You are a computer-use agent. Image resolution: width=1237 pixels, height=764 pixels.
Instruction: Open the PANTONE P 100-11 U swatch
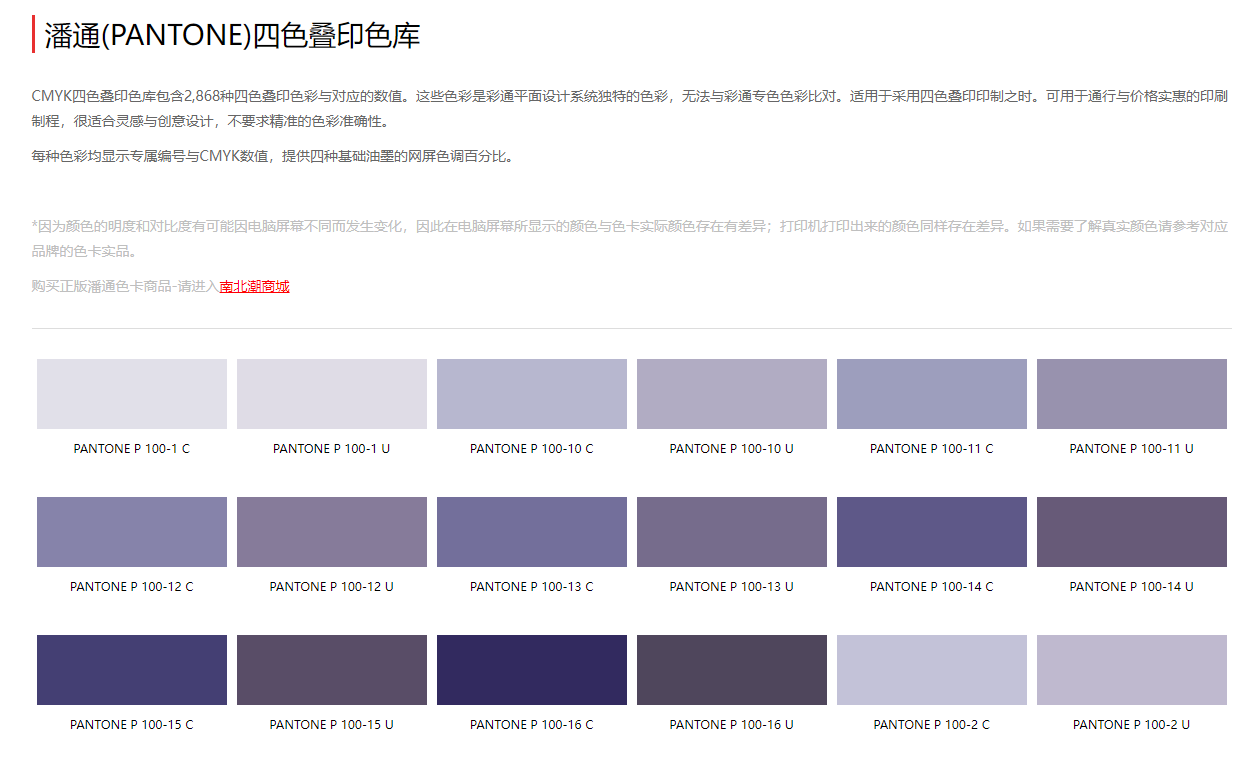[x=1132, y=394]
